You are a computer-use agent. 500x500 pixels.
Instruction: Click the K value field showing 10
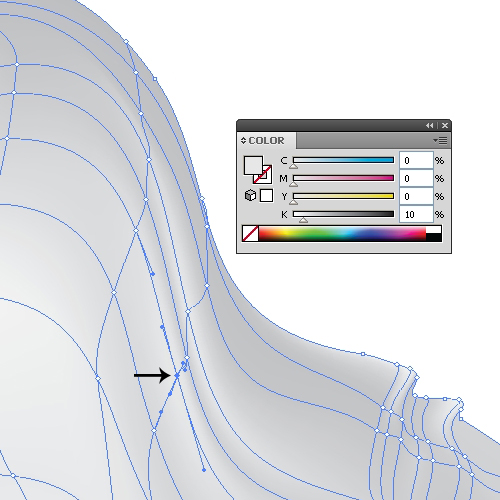tap(416, 214)
